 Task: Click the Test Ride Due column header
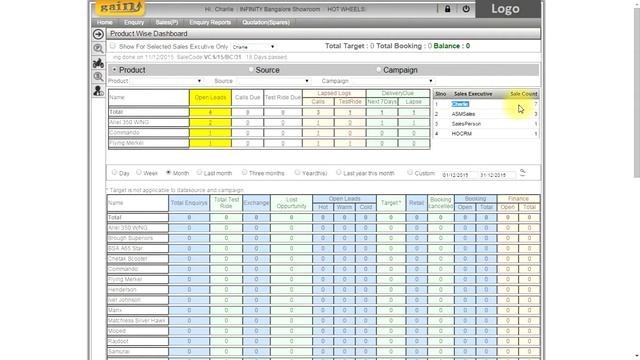(x=282, y=98)
